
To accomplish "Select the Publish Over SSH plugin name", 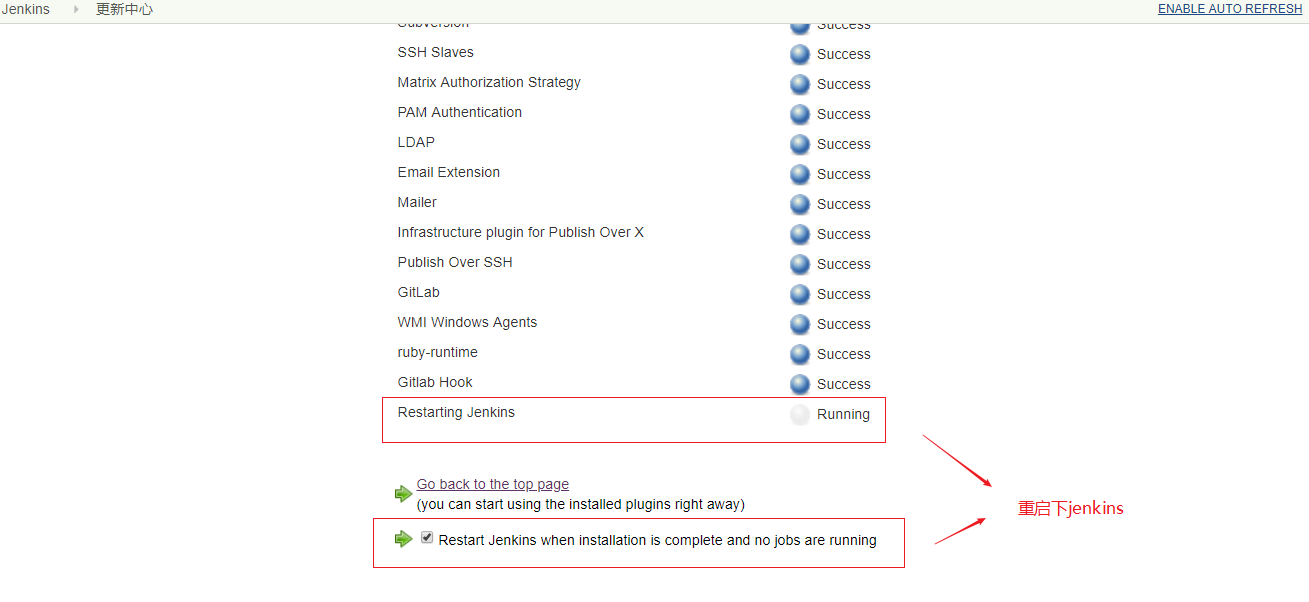I will point(455,262).
